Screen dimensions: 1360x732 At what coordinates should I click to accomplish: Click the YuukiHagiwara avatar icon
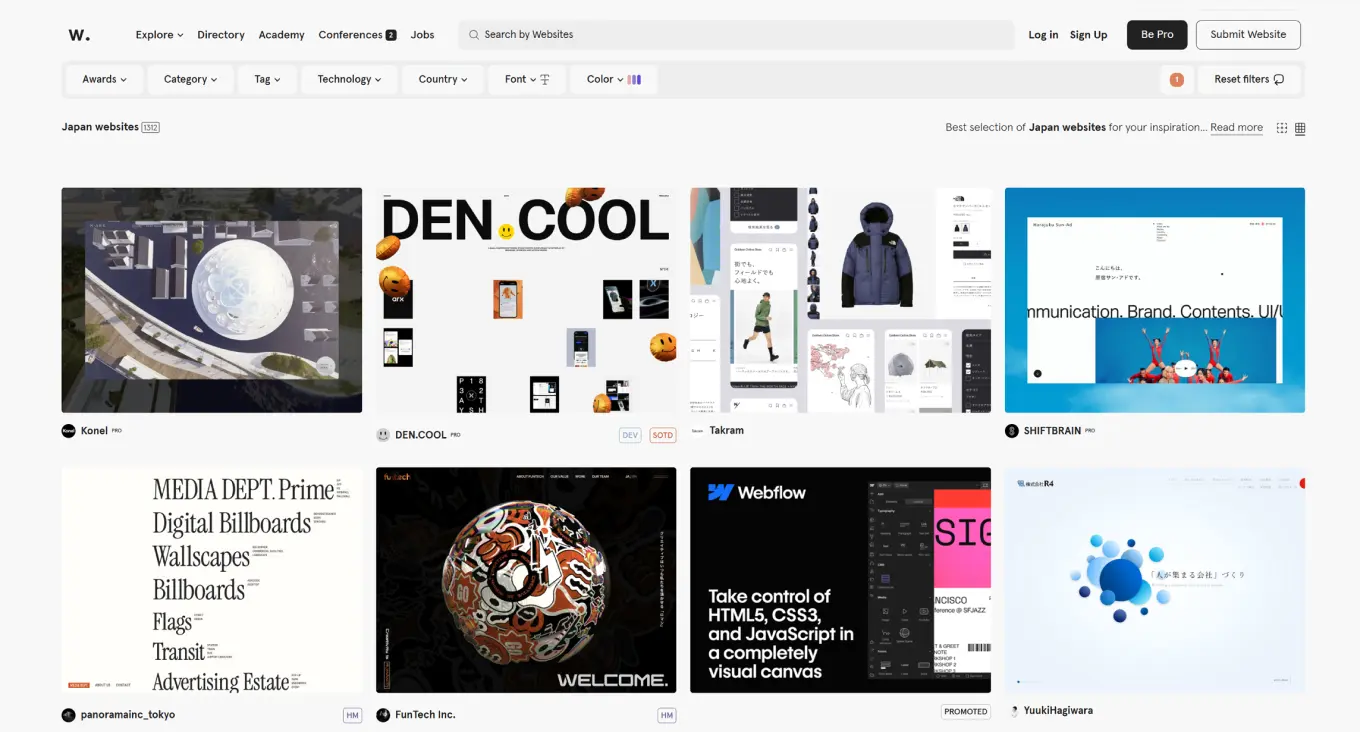coord(1012,711)
